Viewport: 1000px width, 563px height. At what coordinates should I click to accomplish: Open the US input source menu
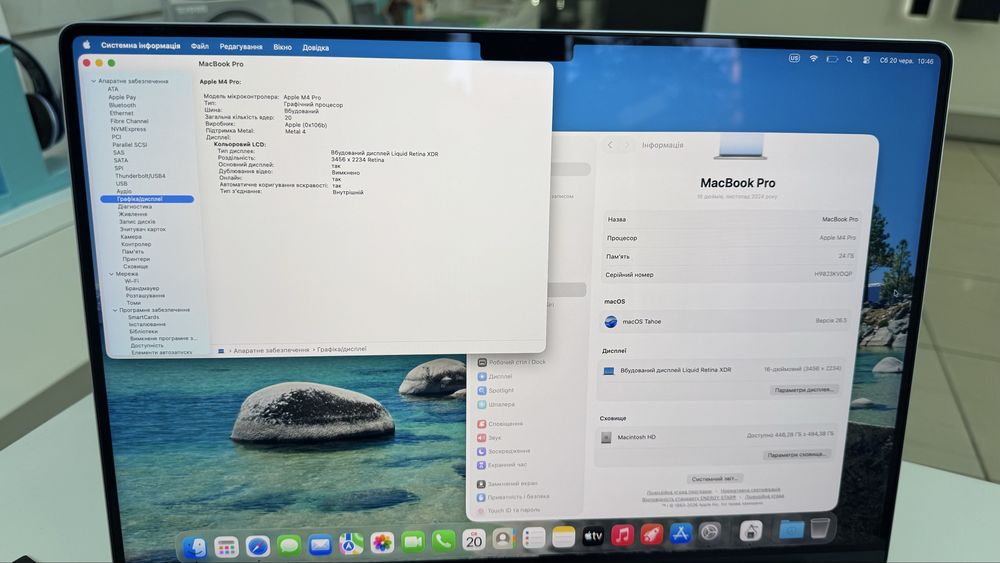click(x=794, y=58)
